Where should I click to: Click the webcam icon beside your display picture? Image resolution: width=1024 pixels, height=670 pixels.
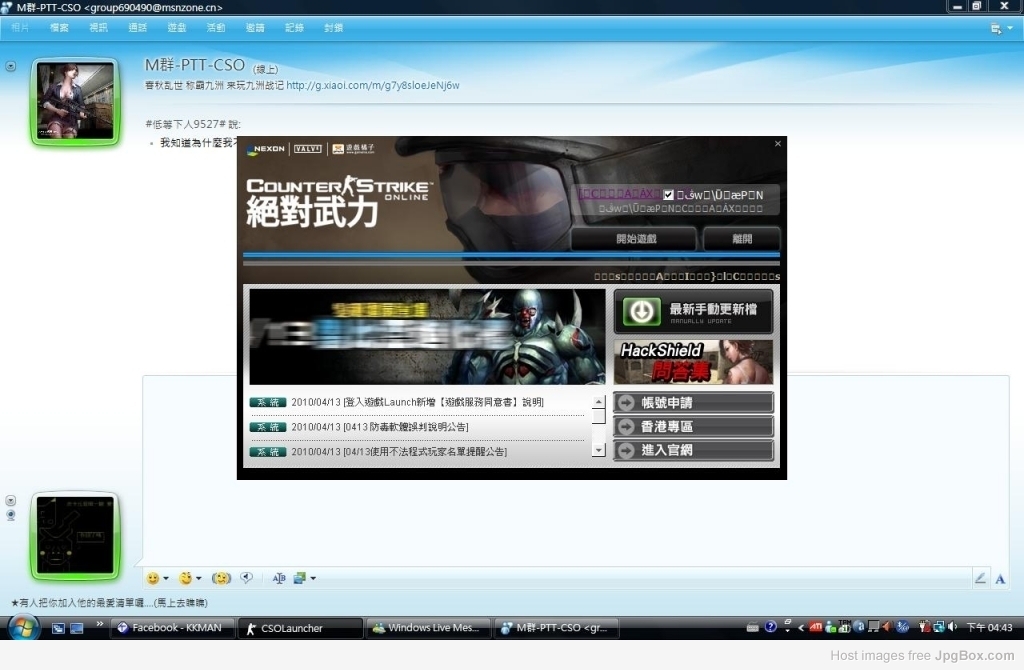[11, 515]
